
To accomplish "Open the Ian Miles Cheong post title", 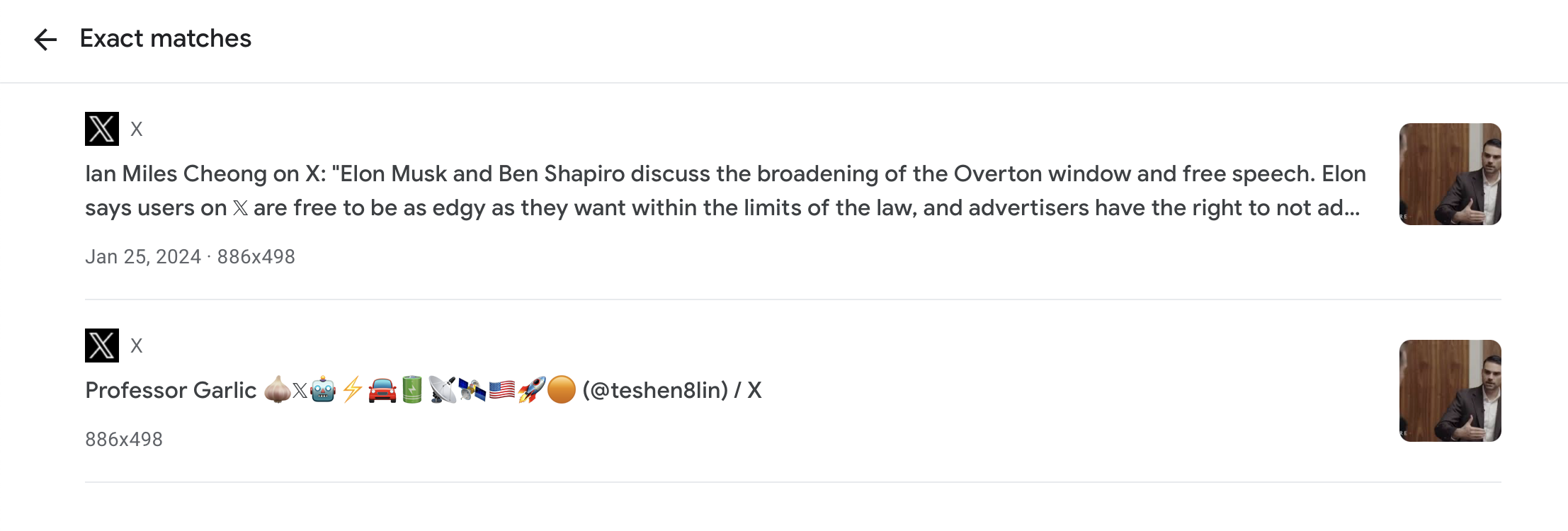I will pos(725,190).
